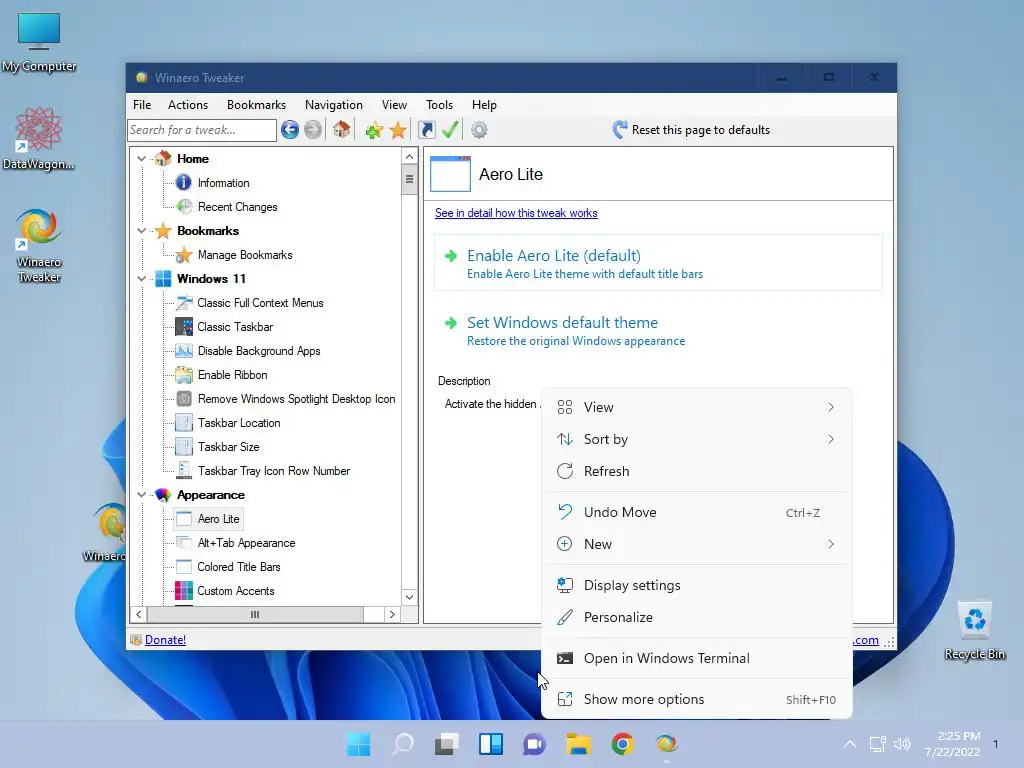Image resolution: width=1024 pixels, height=768 pixels.
Task: Open the Actions menu
Action: (x=188, y=104)
